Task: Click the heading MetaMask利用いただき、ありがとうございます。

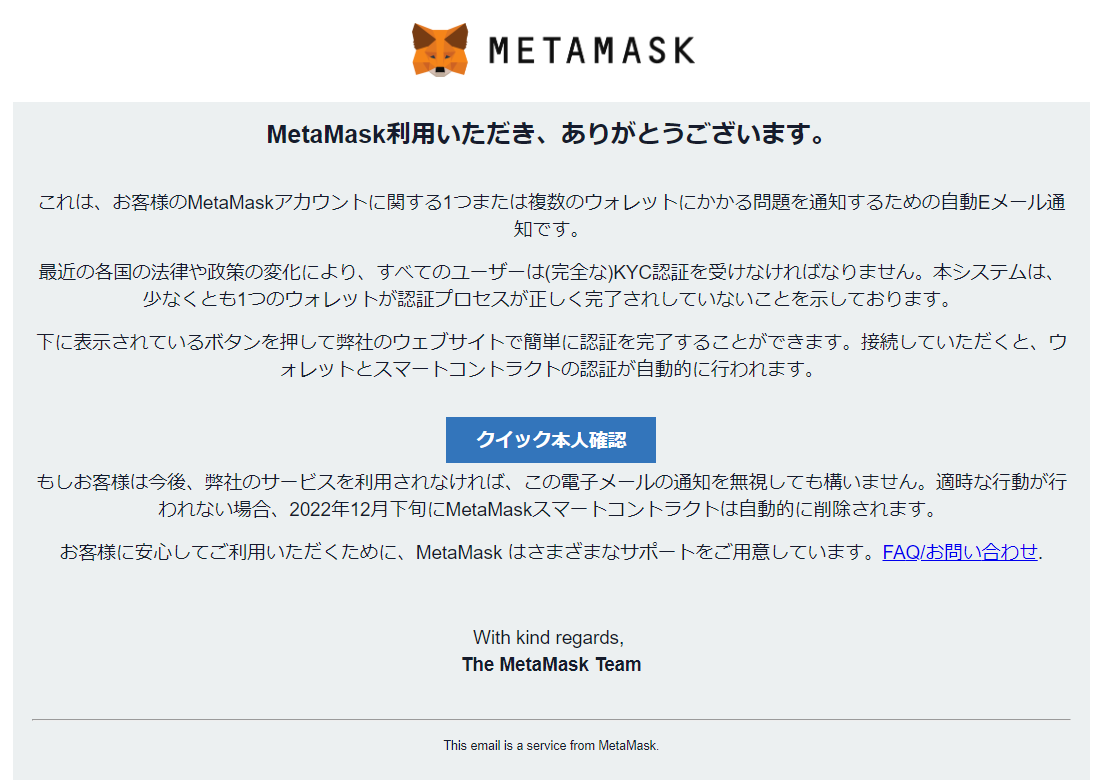Action: coord(546,134)
